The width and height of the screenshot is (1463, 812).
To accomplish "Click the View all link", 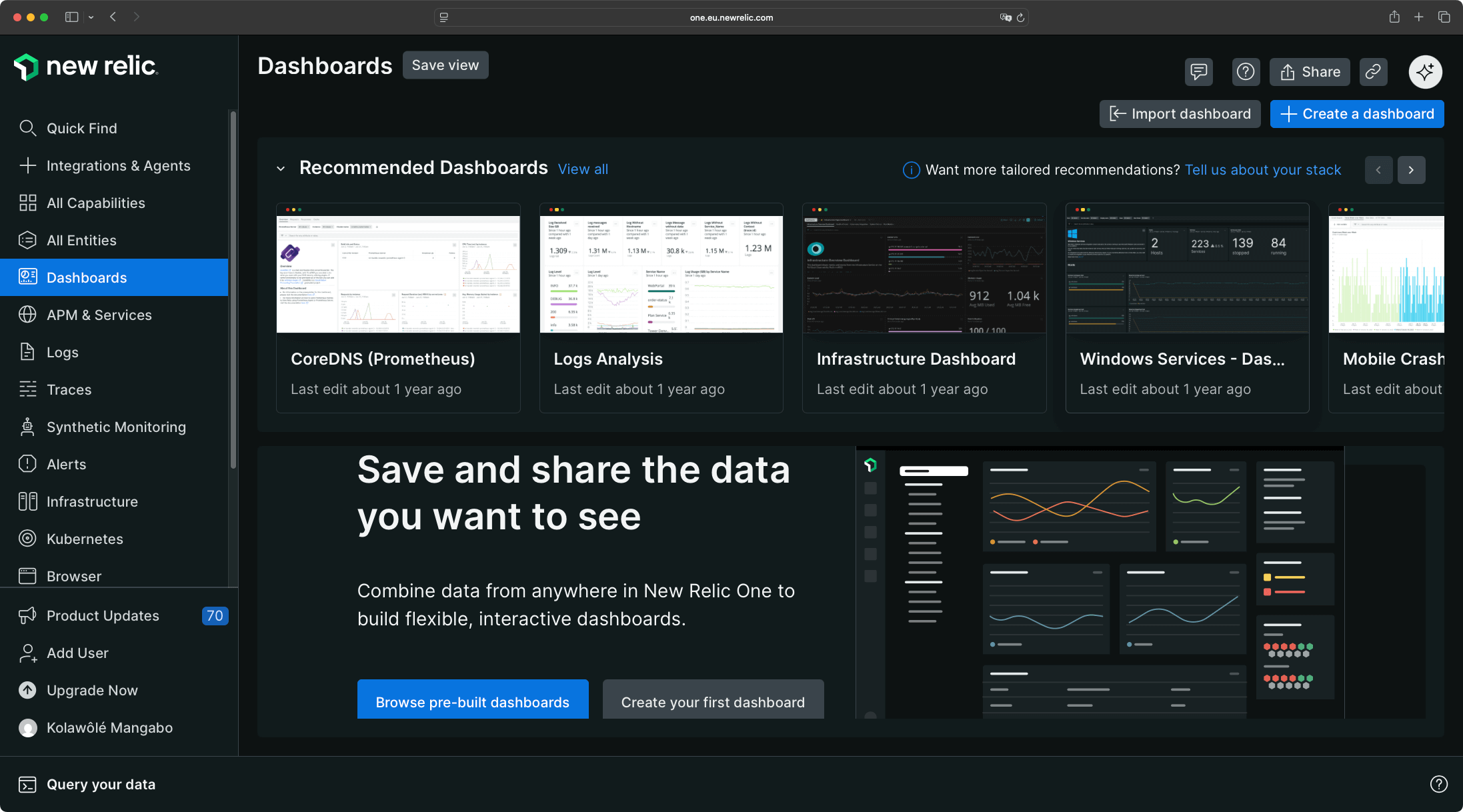I will [582, 169].
